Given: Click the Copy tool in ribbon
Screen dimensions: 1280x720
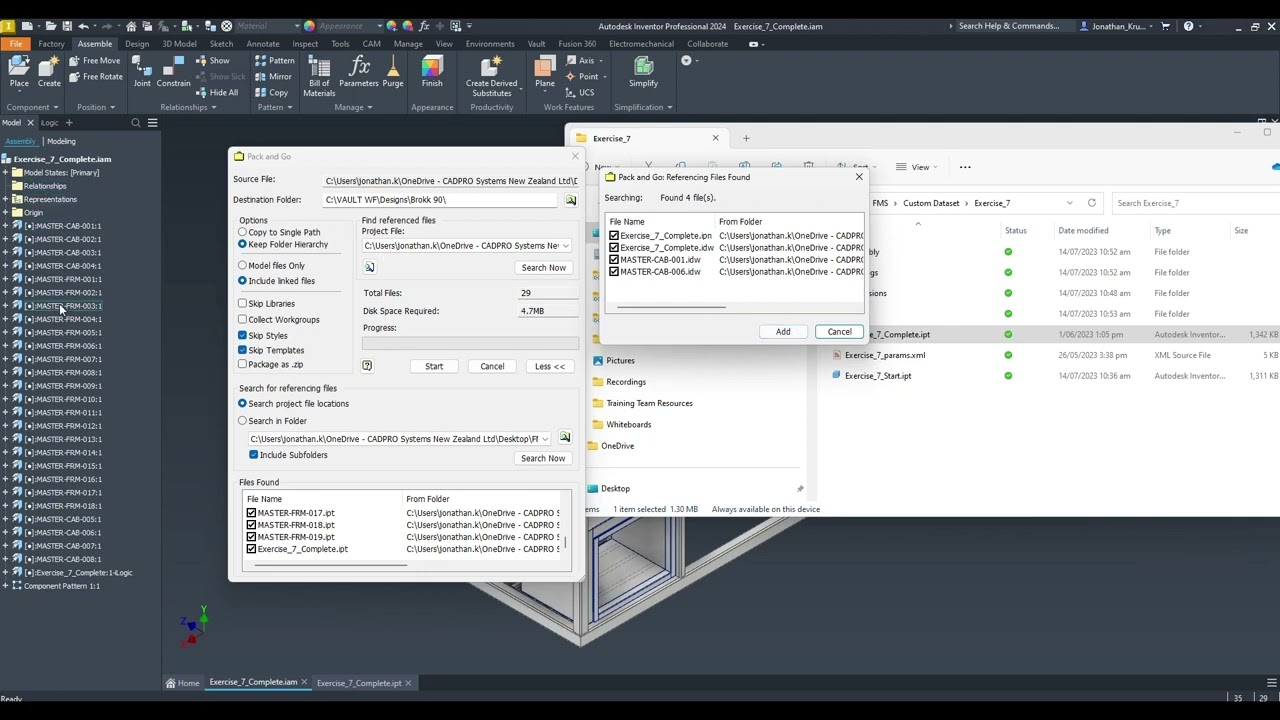Looking at the screenshot, I should pyautogui.click(x=271, y=93).
